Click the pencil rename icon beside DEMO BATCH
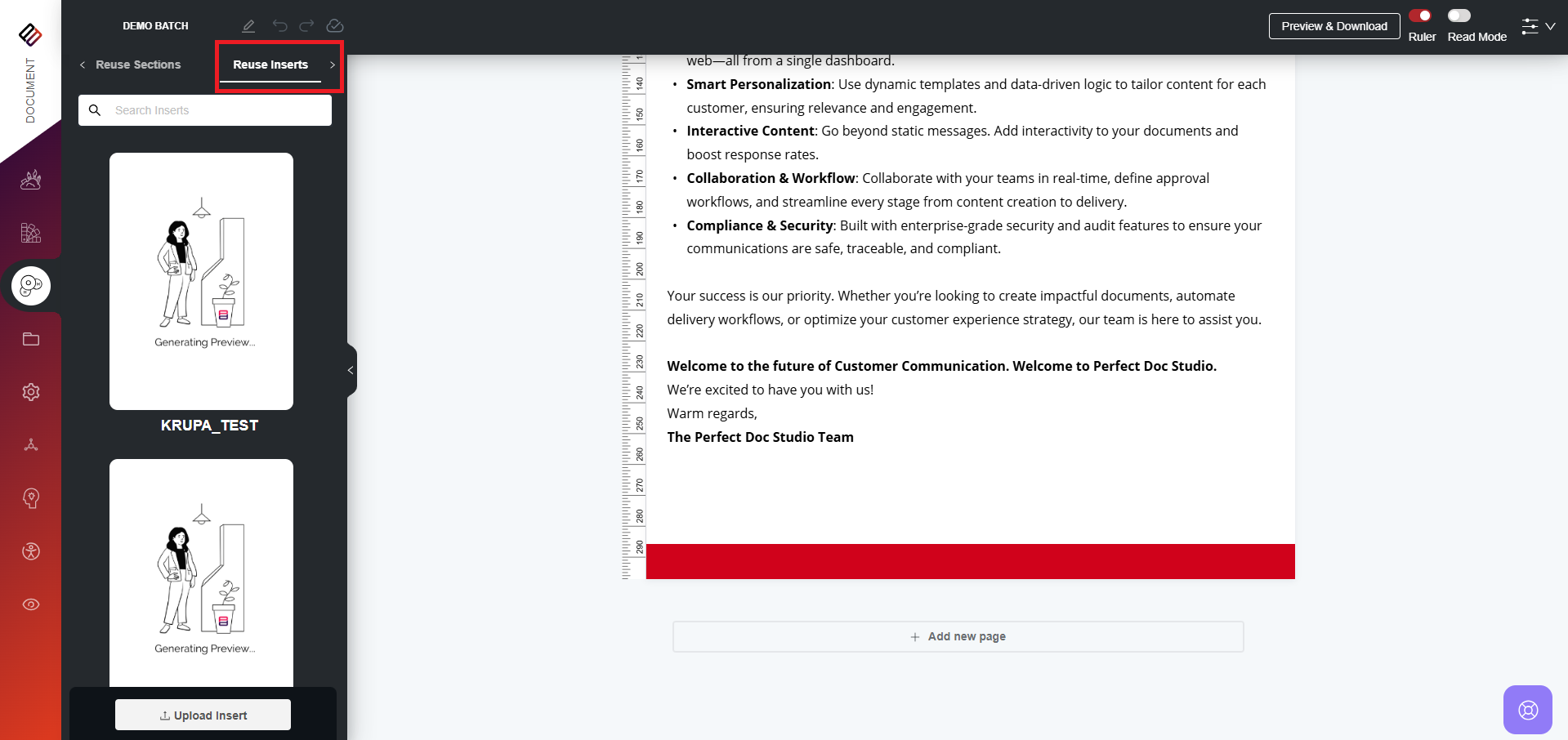 (x=248, y=26)
